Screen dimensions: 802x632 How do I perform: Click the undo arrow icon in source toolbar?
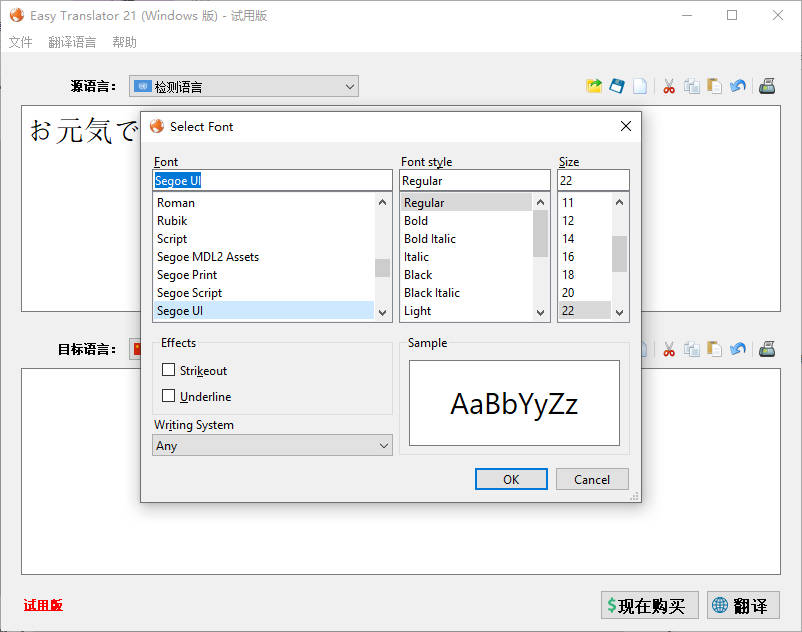pos(738,86)
